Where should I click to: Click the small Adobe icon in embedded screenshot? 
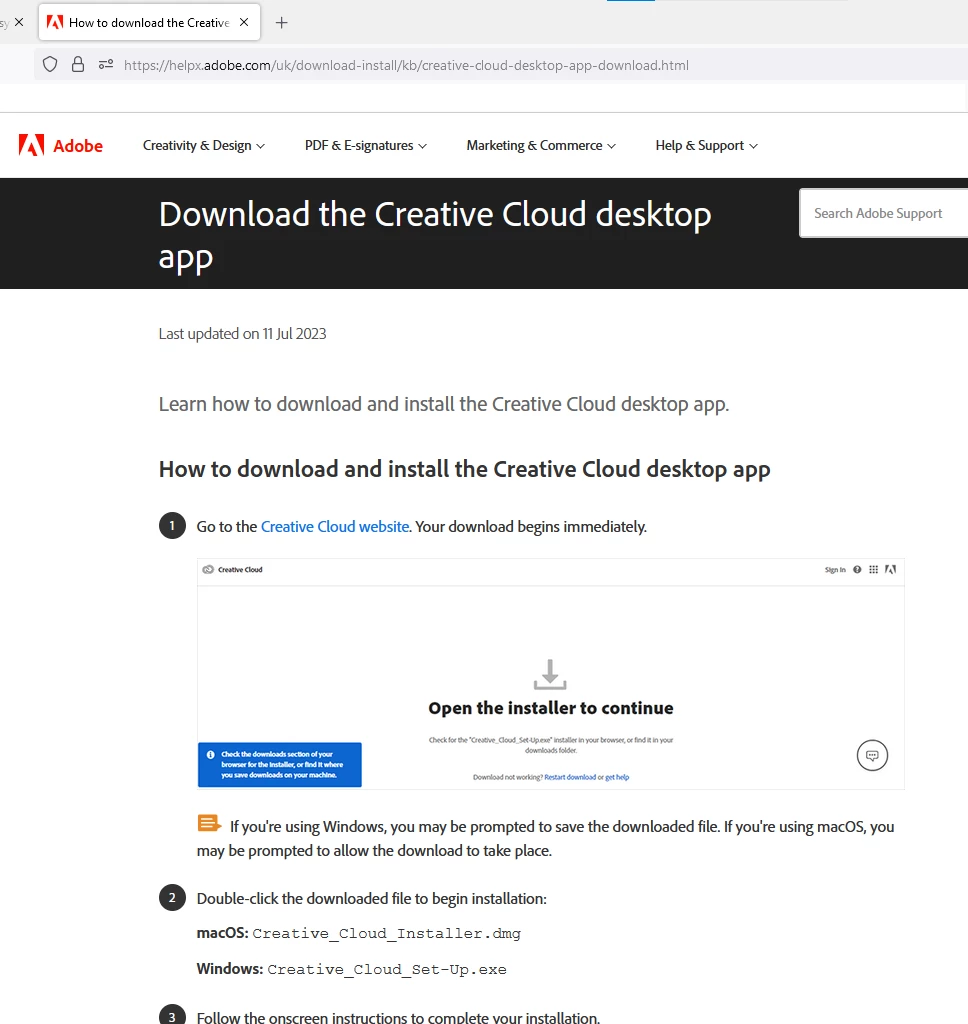pyautogui.click(x=890, y=569)
